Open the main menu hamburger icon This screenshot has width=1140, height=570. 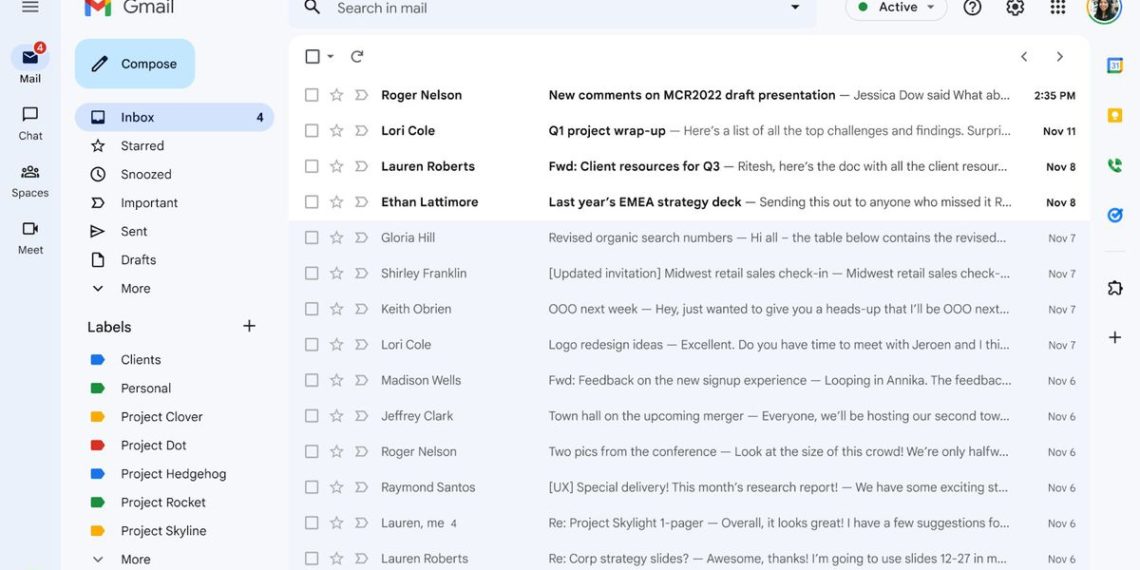tap(30, 7)
